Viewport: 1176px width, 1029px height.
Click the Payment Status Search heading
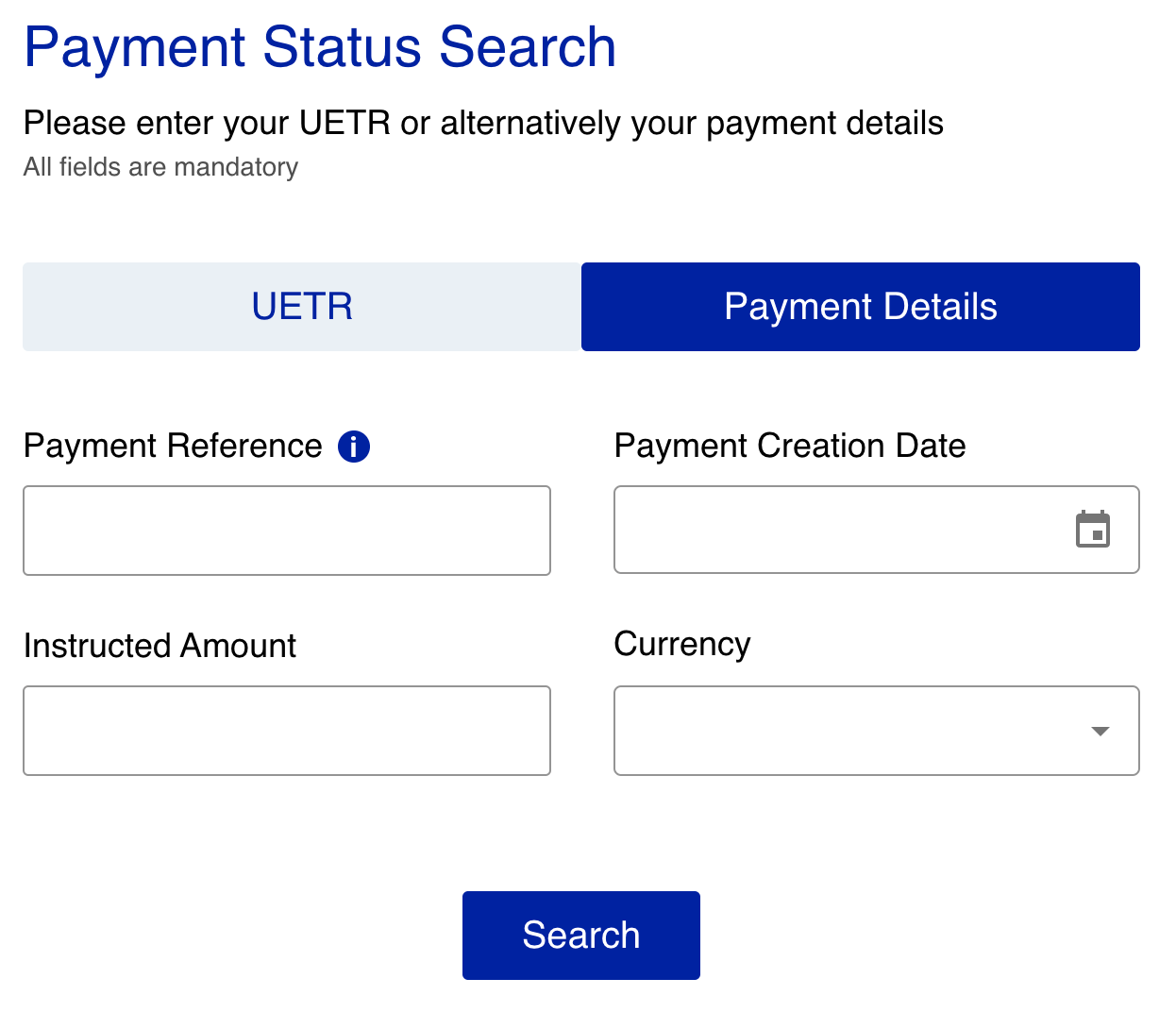pyautogui.click(x=320, y=47)
